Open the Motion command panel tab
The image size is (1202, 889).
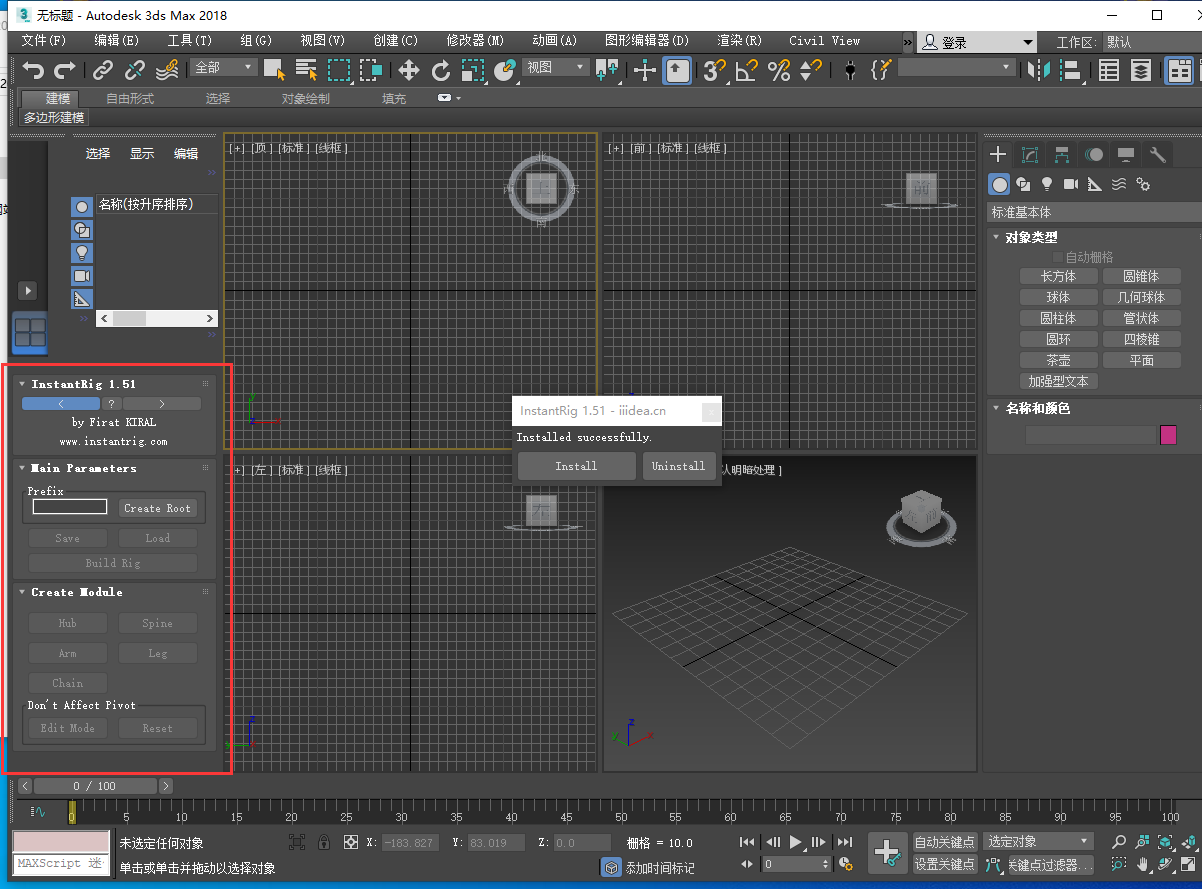1094,154
